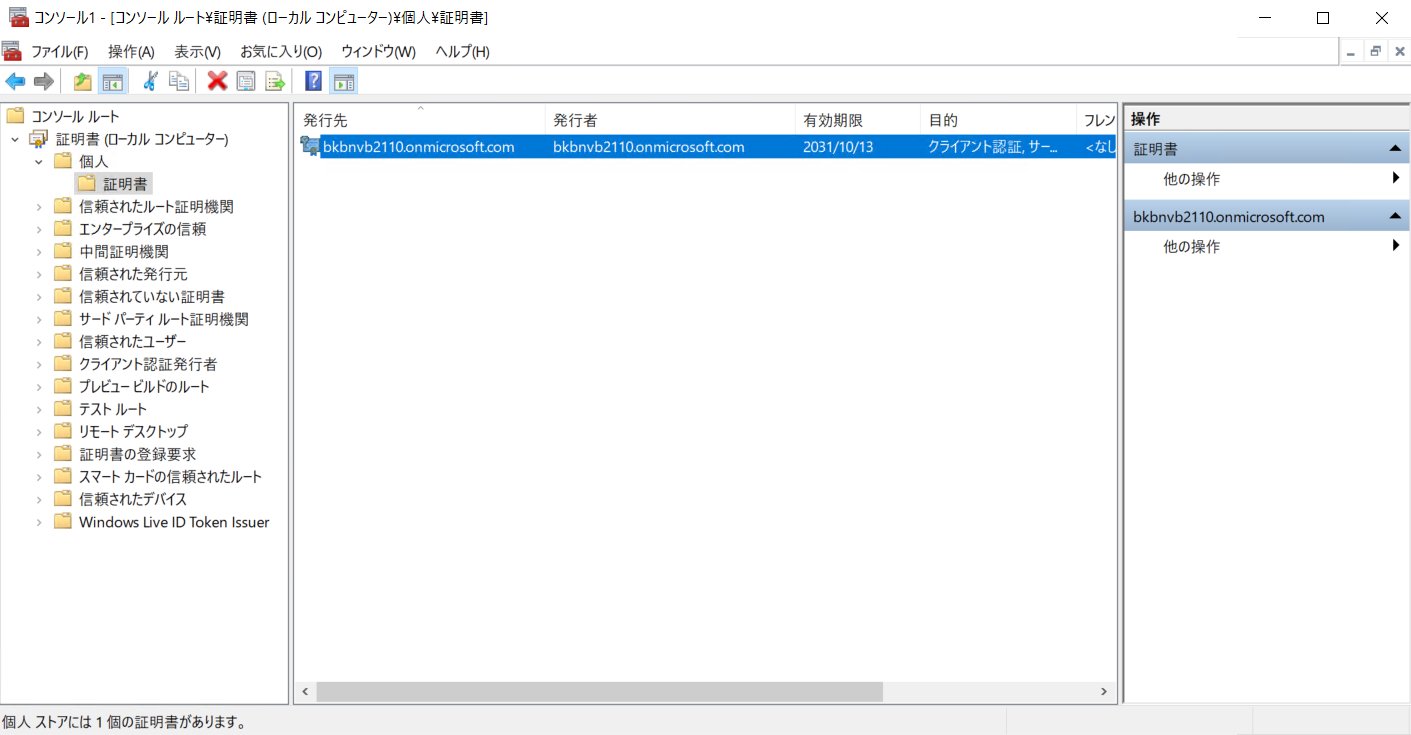Click the クライアント認証 purpose cell

tap(992, 147)
